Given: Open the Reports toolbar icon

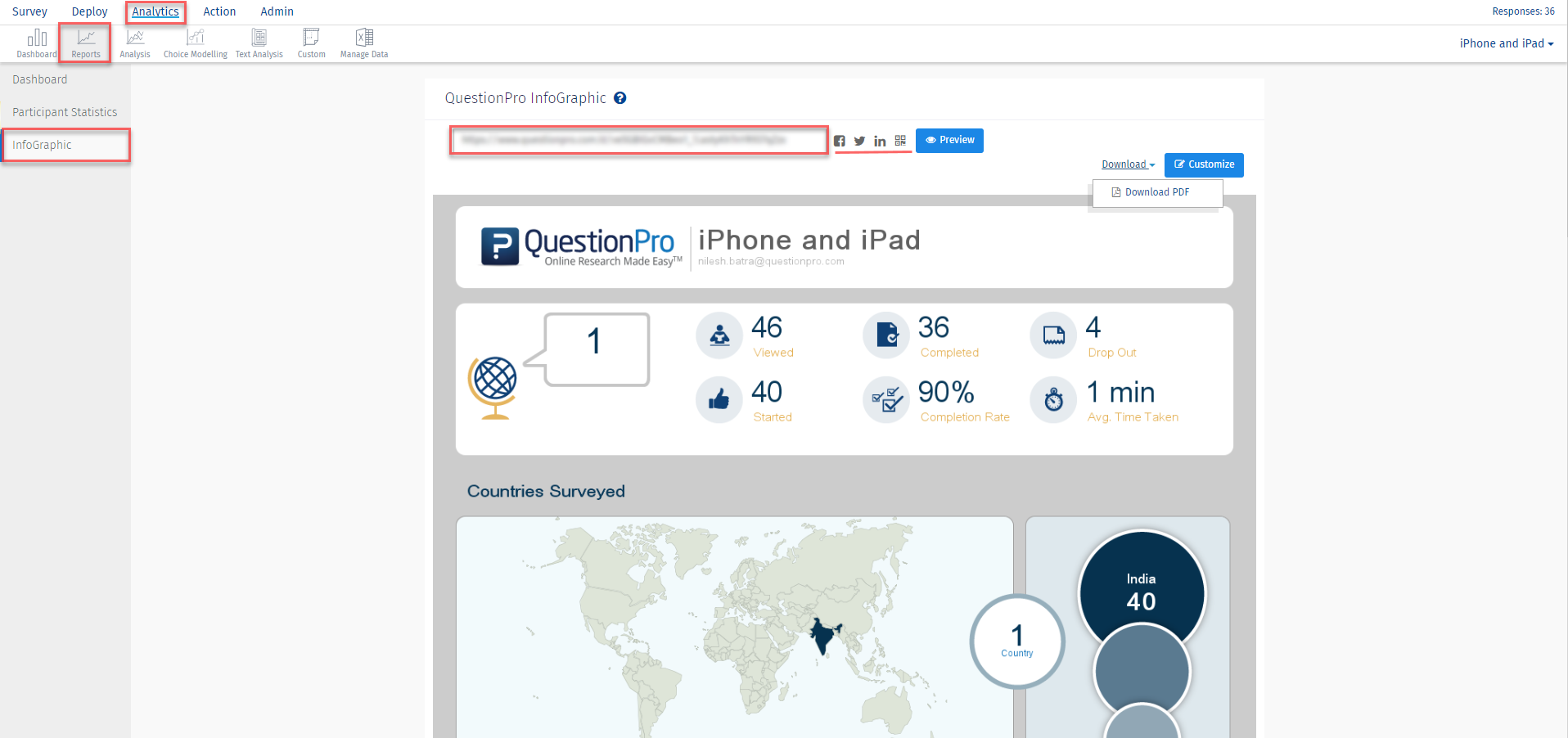Looking at the screenshot, I should pos(86,43).
